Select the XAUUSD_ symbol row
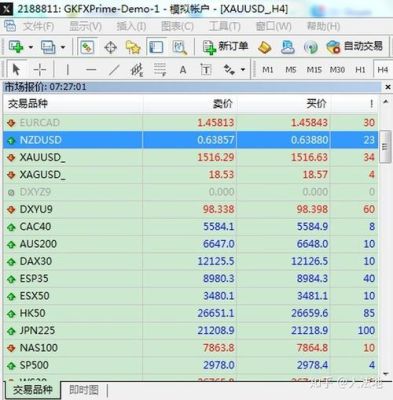393x400 pixels. click(190, 157)
